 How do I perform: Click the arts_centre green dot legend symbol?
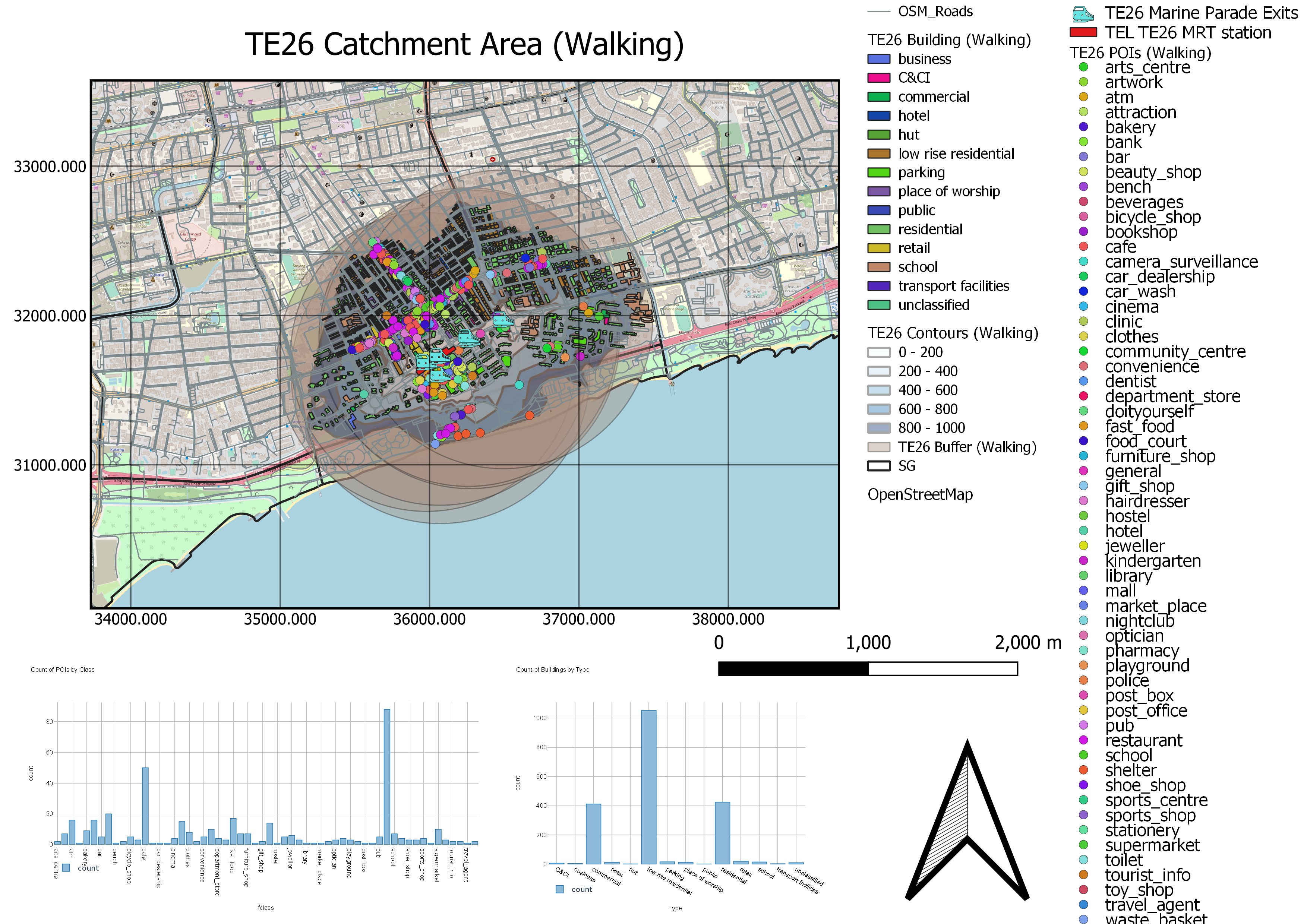pyautogui.click(x=1083, y=67)
